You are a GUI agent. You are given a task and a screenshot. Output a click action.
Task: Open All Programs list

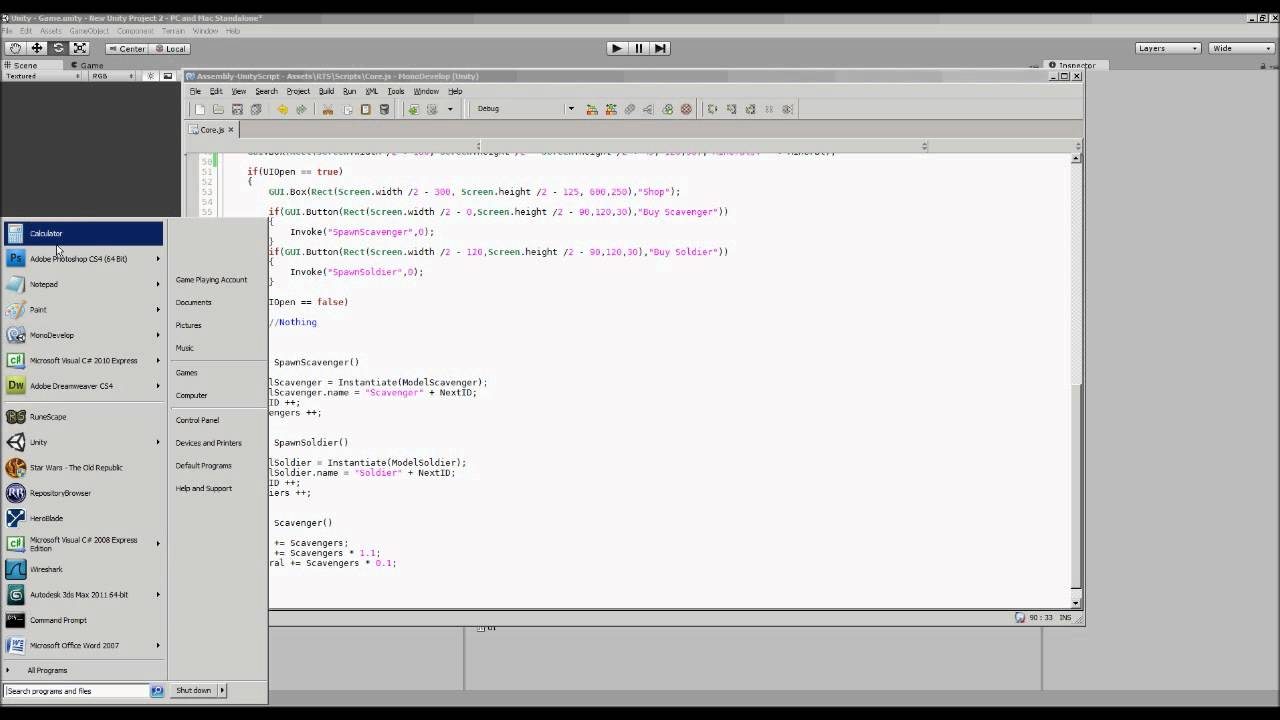pyautogui.click(x=47, y=670)
